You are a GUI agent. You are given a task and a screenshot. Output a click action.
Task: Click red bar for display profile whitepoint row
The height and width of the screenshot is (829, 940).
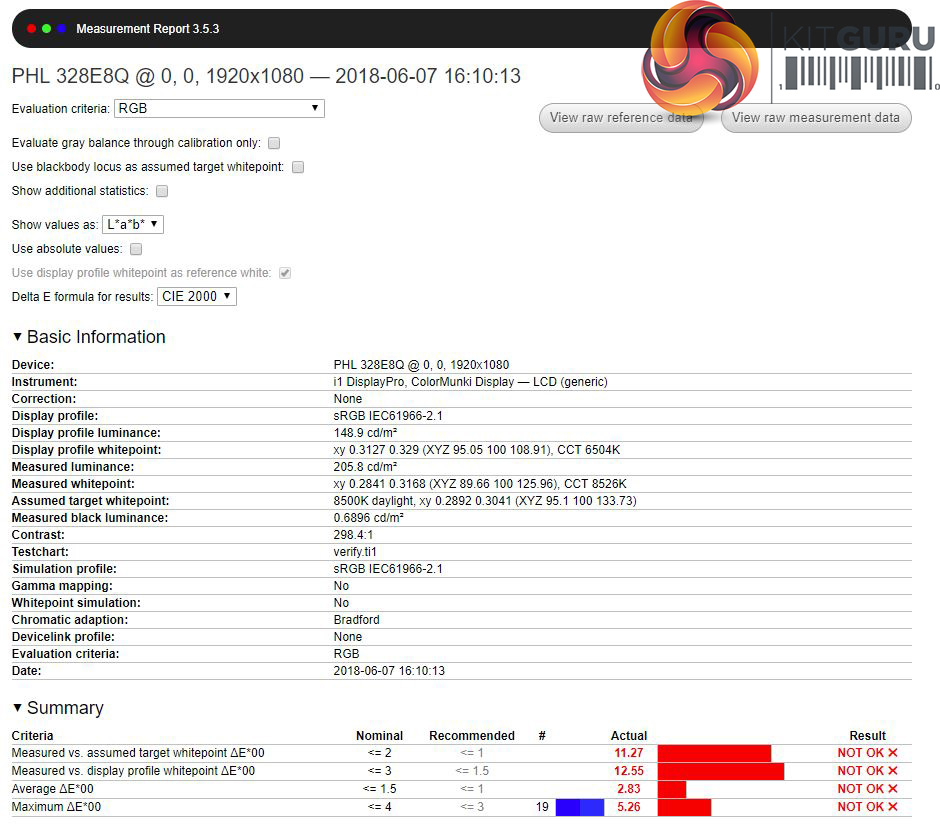pos(721,771)
